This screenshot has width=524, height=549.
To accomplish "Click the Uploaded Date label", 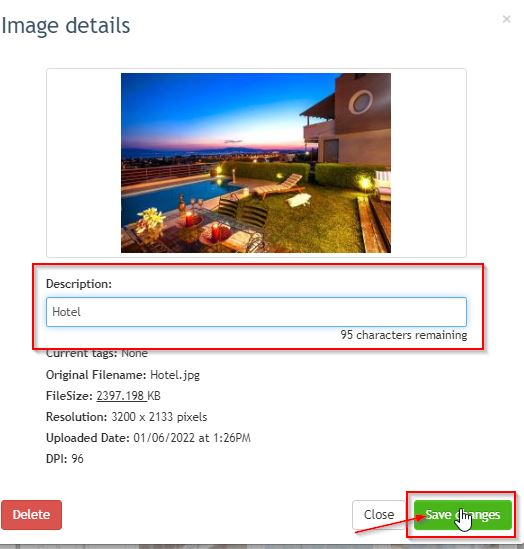I will [88, 438].
